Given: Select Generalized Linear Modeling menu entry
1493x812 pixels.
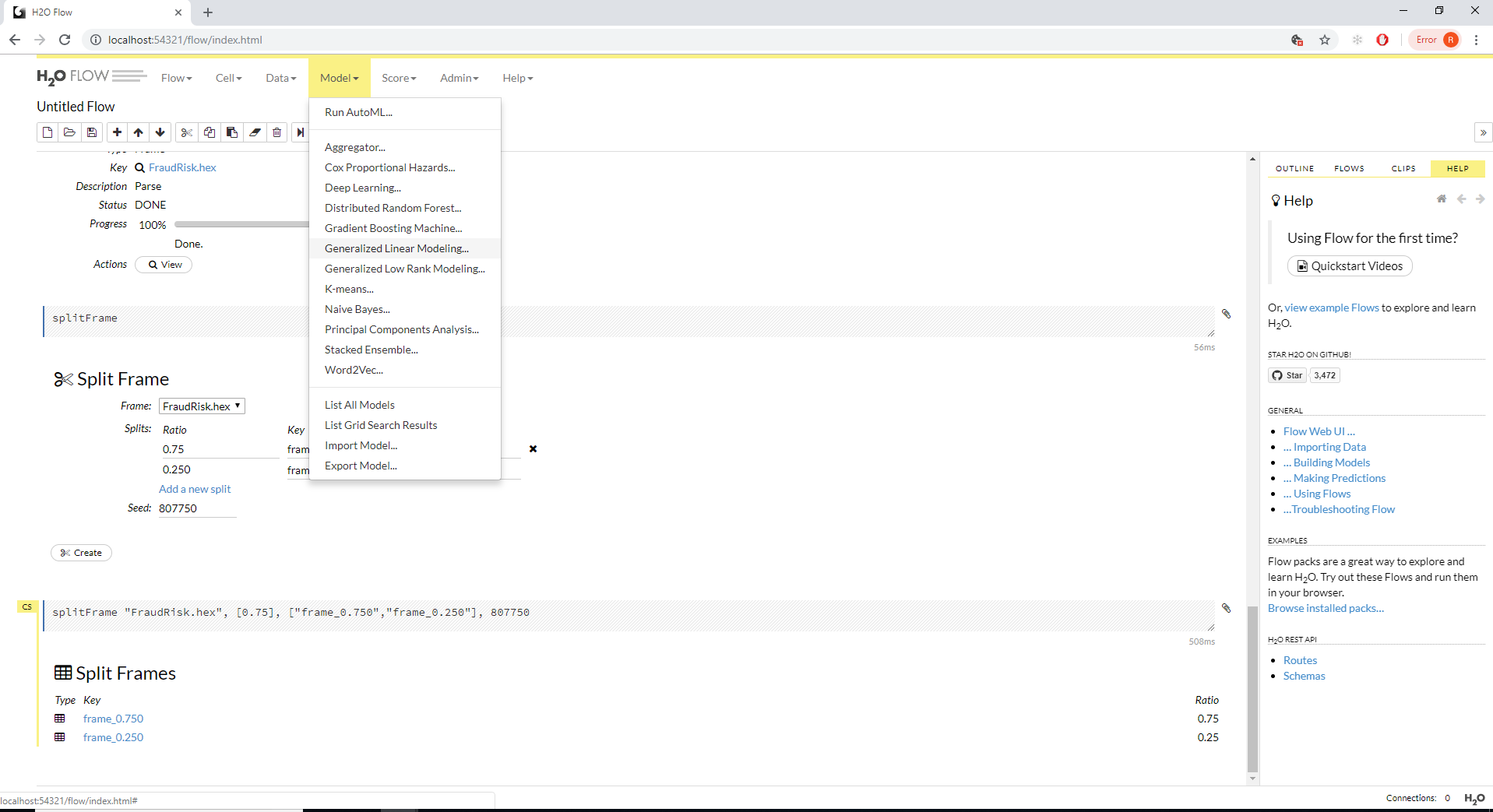Looking at the screenshot, I should pyautogui.click(x=404, y=248).
